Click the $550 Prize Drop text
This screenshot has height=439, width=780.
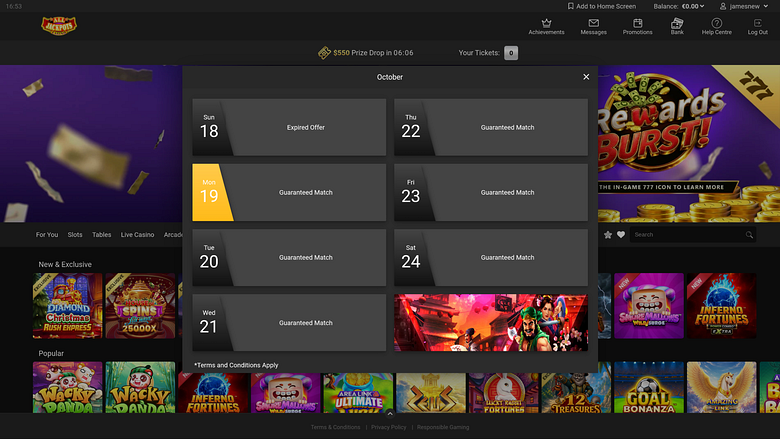point(373,53)
